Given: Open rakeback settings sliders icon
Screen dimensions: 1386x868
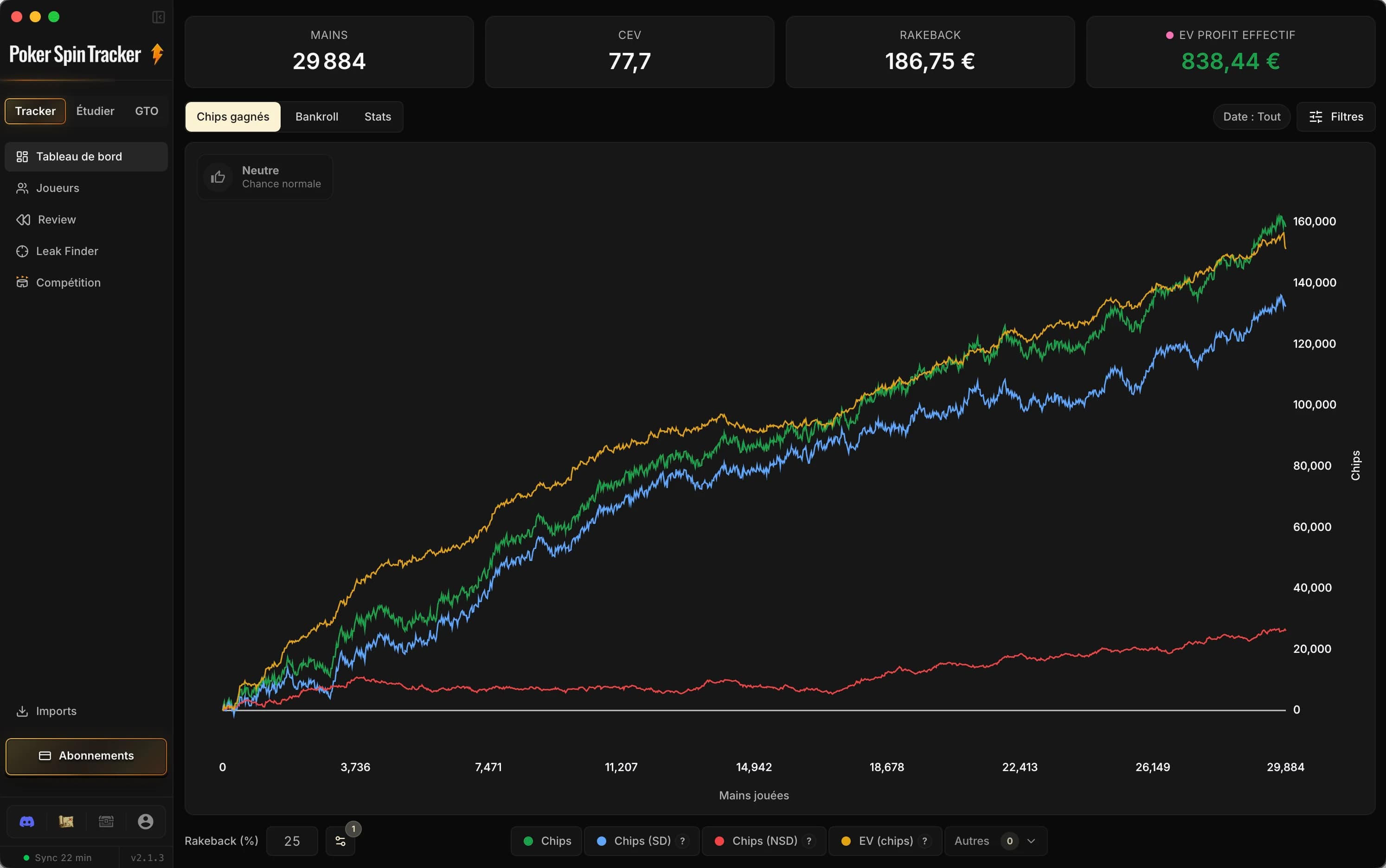Looking at the screenshot, I should pos(340,841).
